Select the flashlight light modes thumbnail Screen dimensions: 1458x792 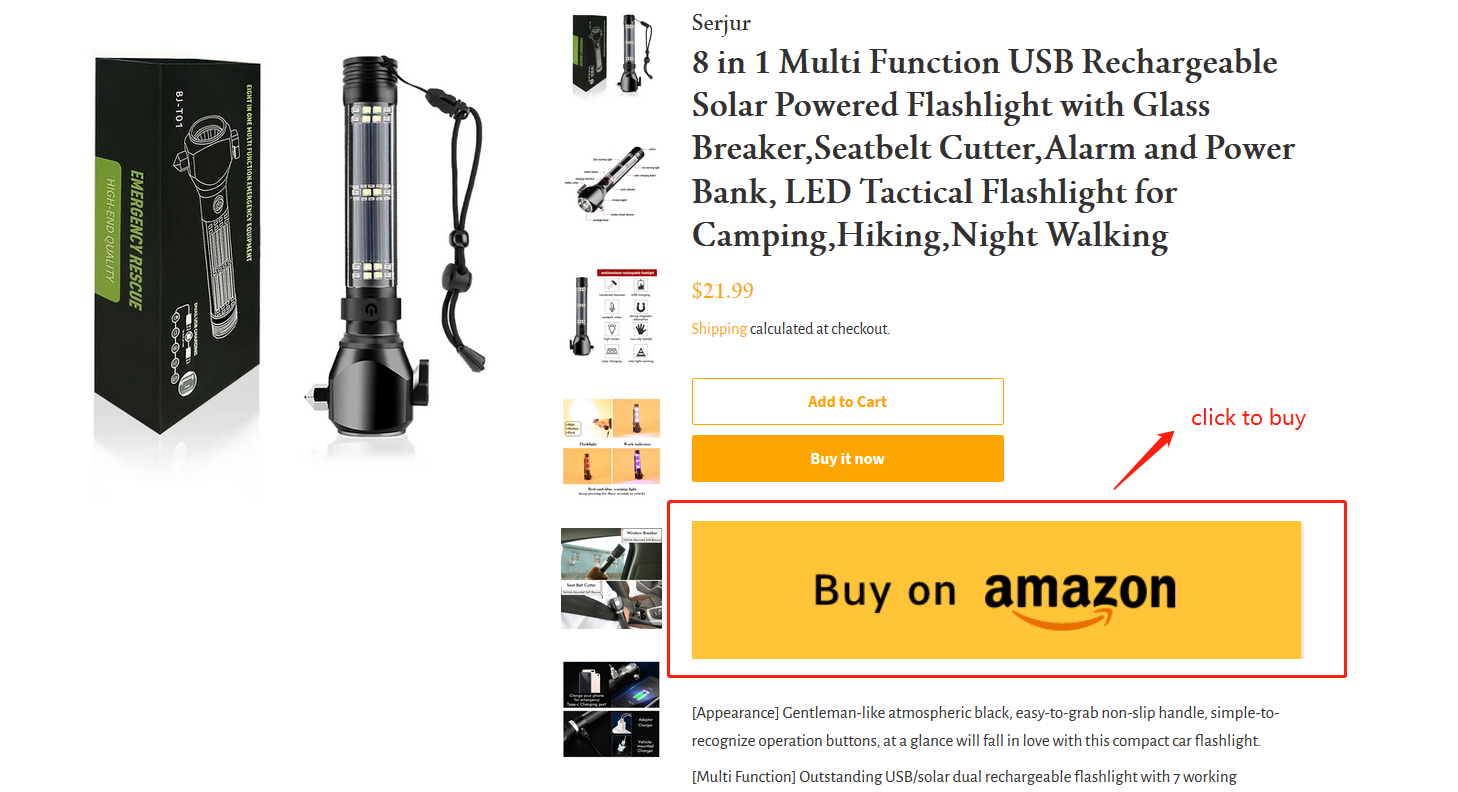tap(611, 447)
